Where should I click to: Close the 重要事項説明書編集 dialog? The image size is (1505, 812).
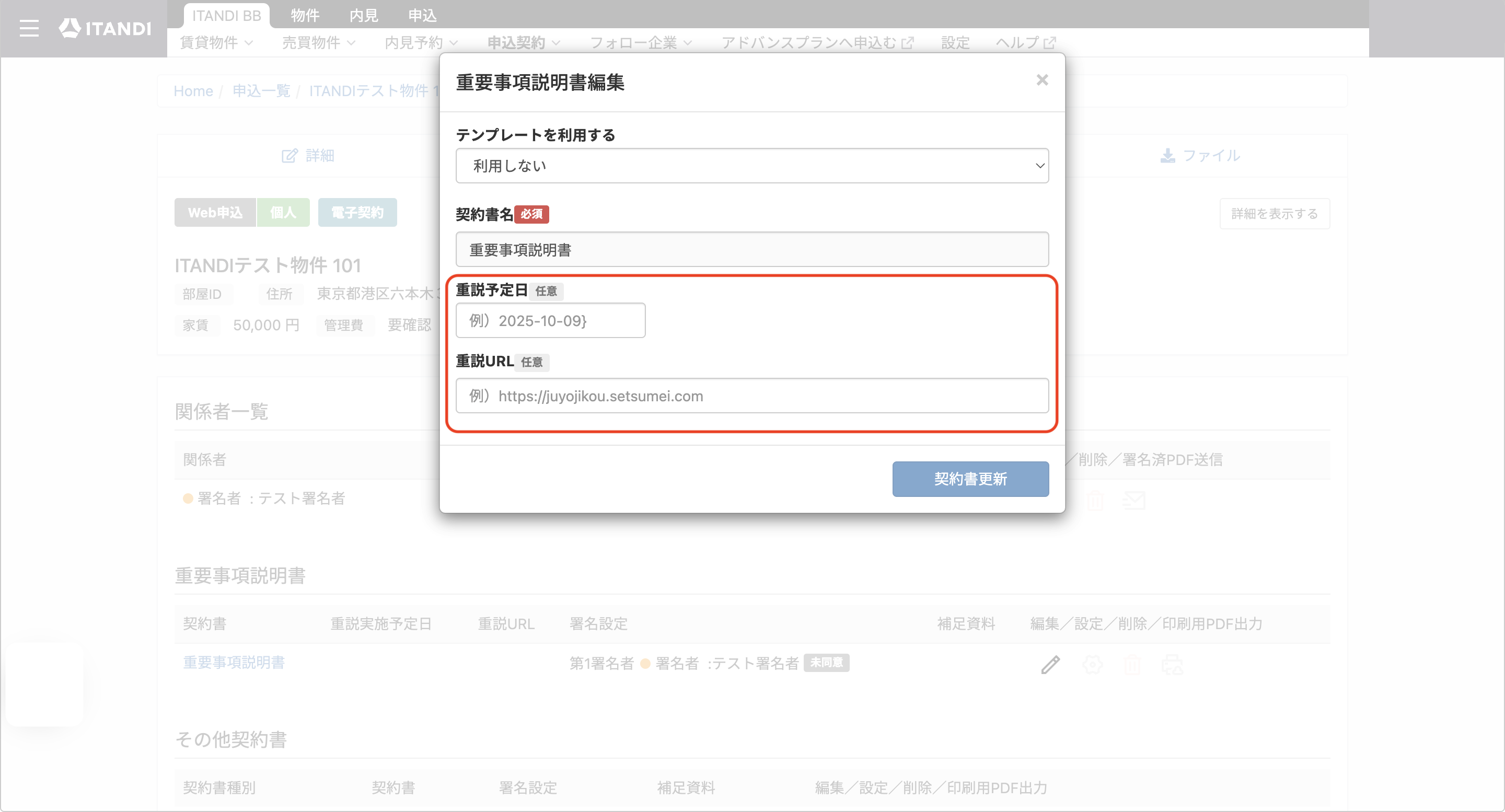pyautogui.click(x=1041, y=80)
